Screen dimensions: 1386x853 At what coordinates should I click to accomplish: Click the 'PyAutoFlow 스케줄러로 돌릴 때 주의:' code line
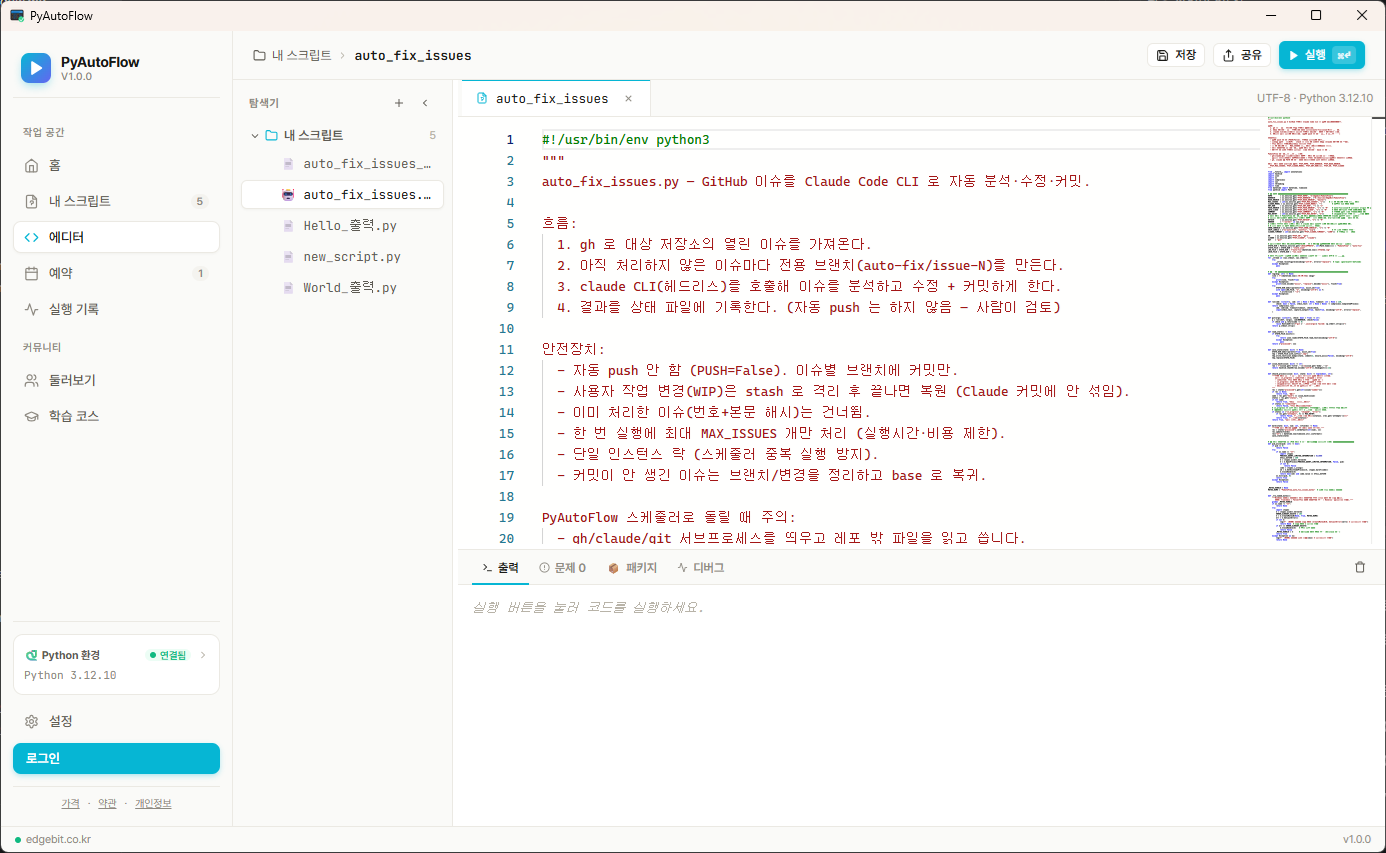click(x=668, y=518)
